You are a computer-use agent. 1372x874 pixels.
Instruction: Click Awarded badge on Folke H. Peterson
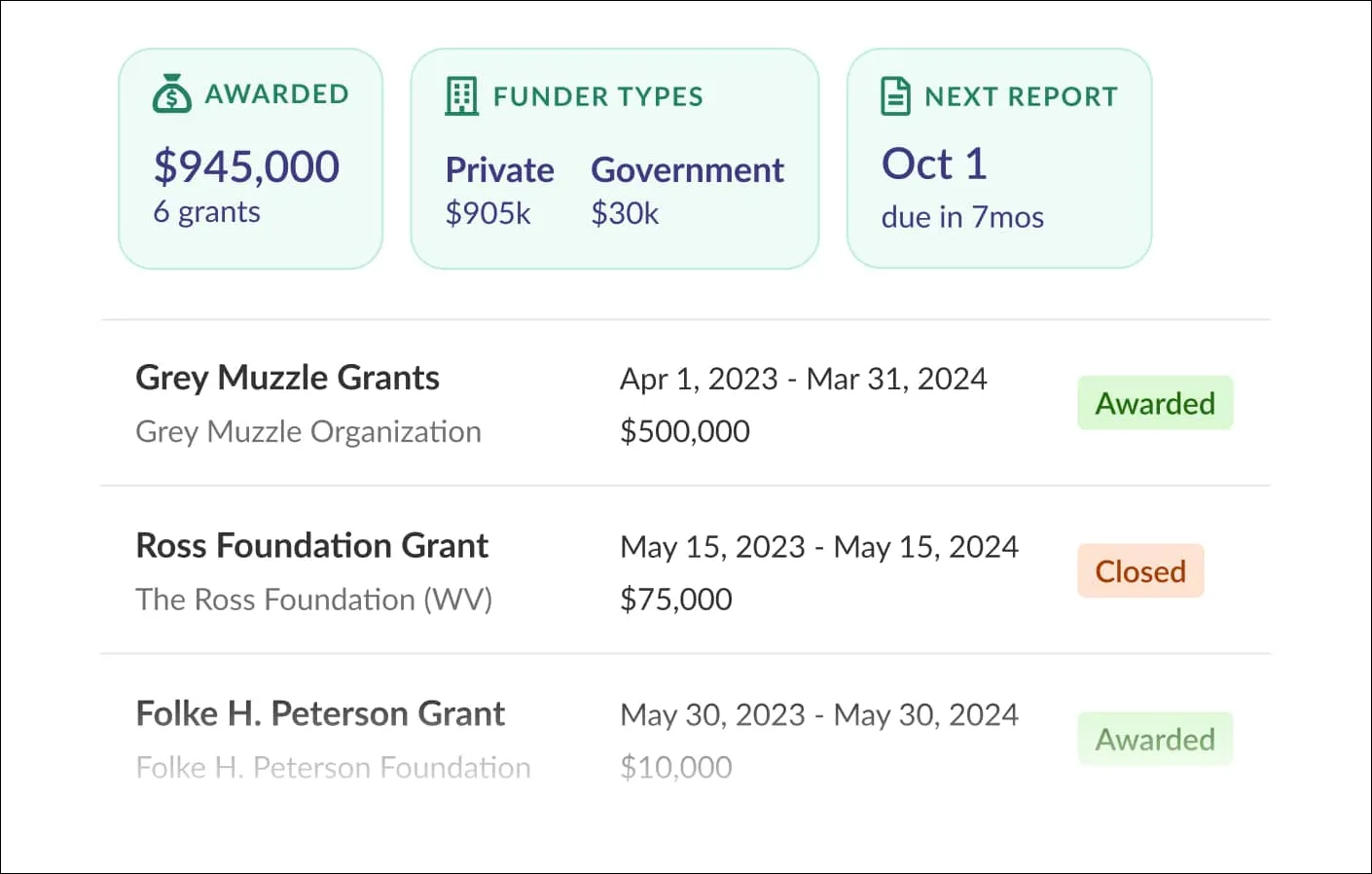[x=1155, y=740]
